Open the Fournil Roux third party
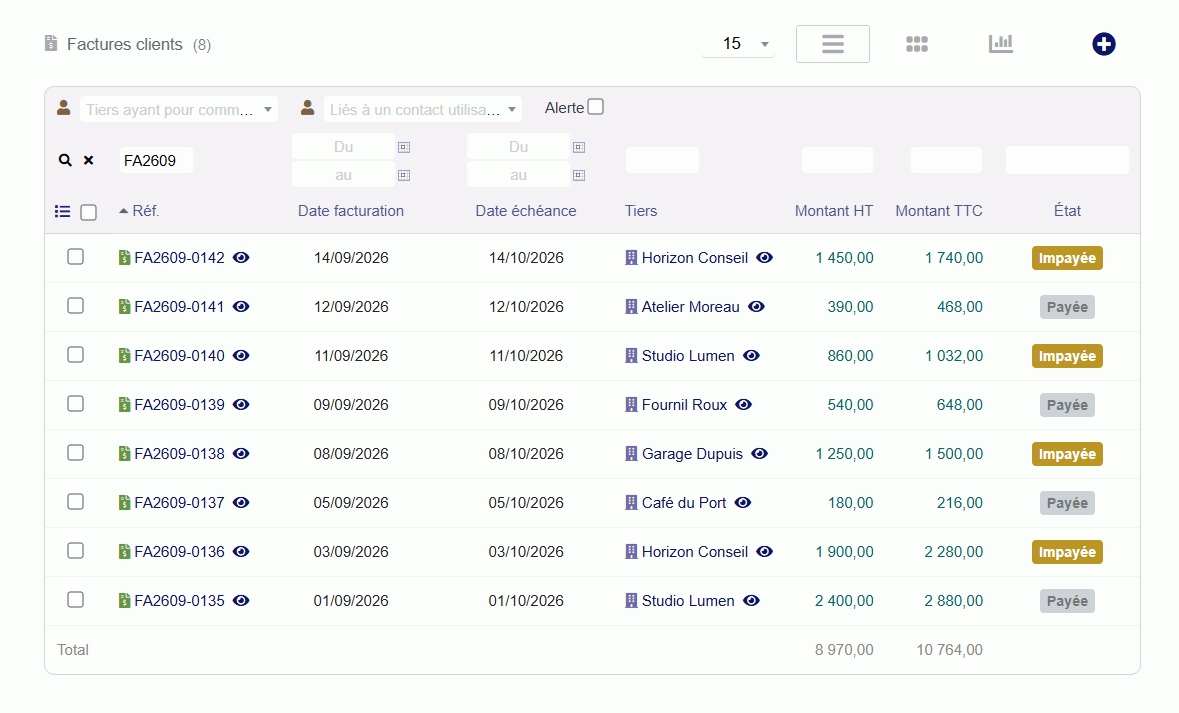Screen dimensions: 1179x713 [684, 405]
